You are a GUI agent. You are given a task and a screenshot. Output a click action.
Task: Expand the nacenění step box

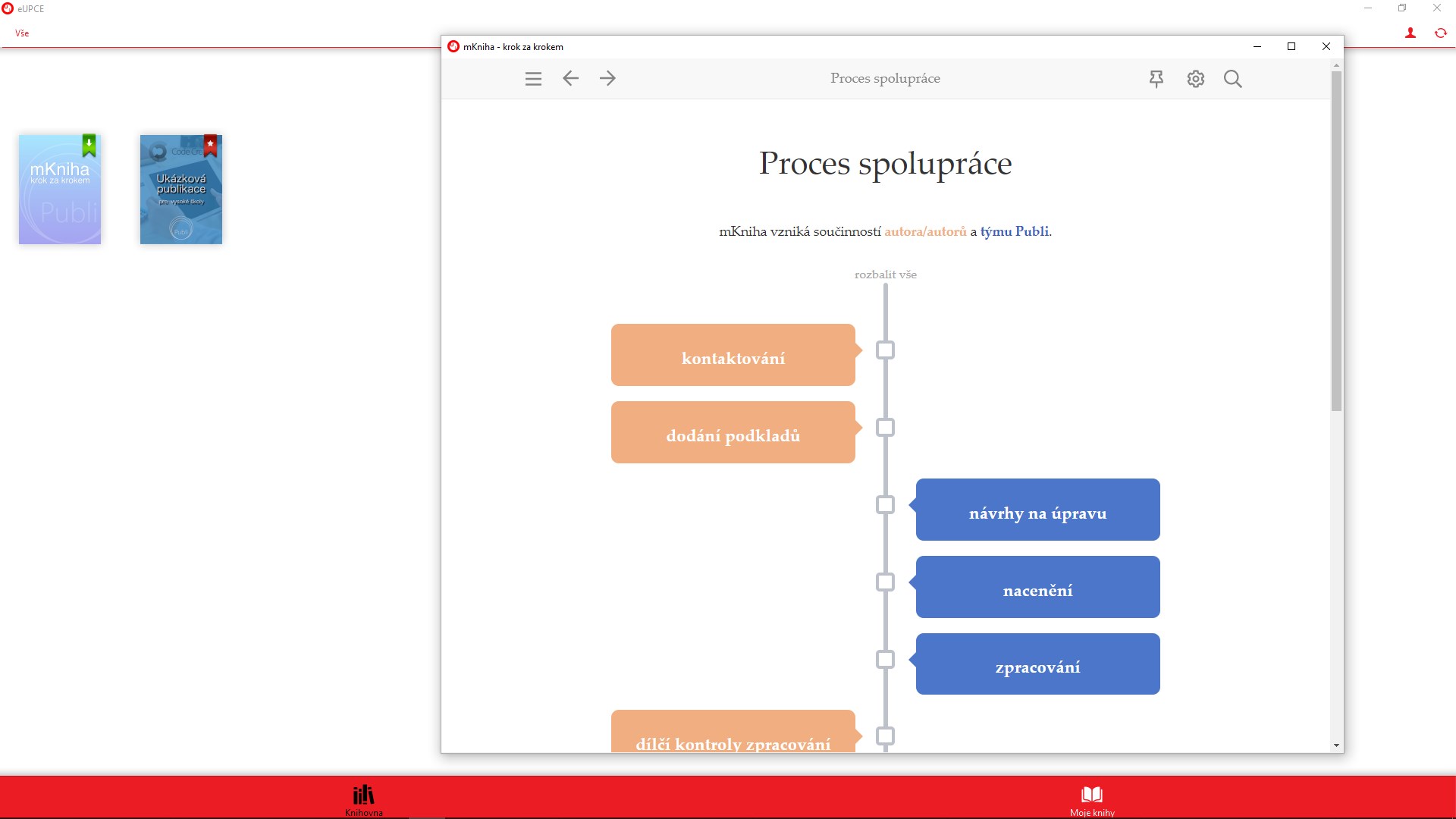point(1037,588)
